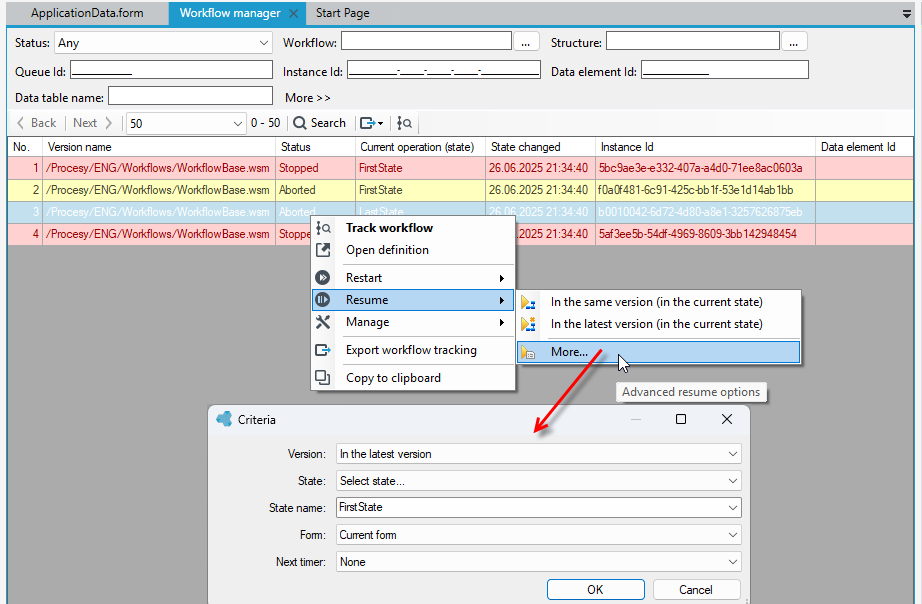
Task: Expand the Version dropdown in Criteria
Action: click(x=733, y=454)
